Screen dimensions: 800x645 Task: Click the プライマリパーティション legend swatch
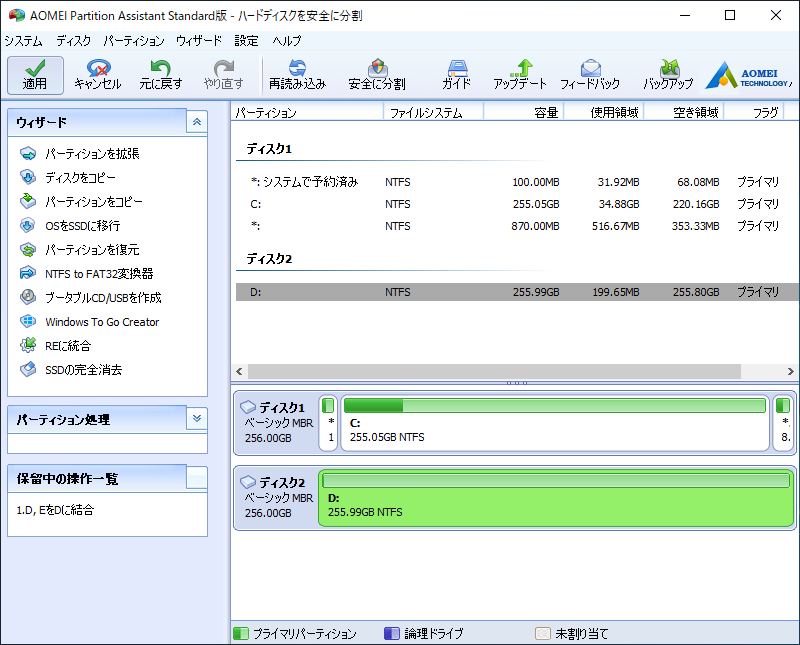(x=240, y=633)
